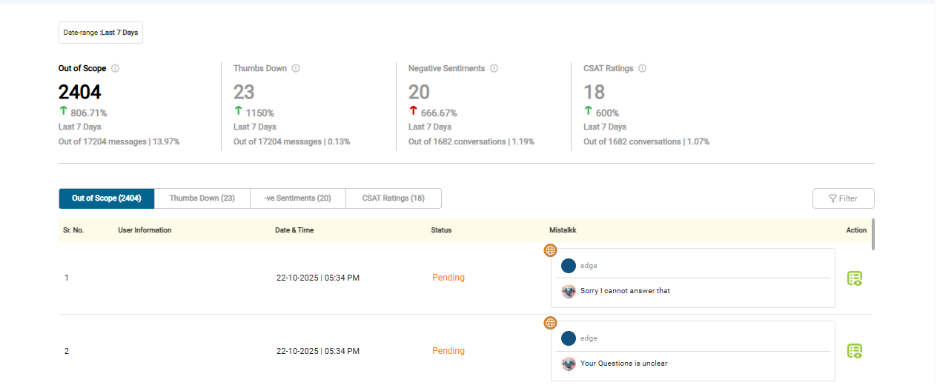Click the table vertical scrollbar

pyautogui.click(x=873, y=234)
